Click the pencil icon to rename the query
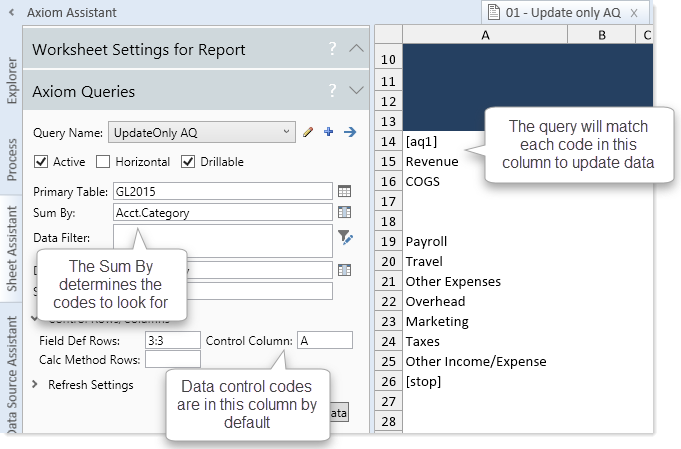This screenshot has height=449, width=681. coord(309,132)
